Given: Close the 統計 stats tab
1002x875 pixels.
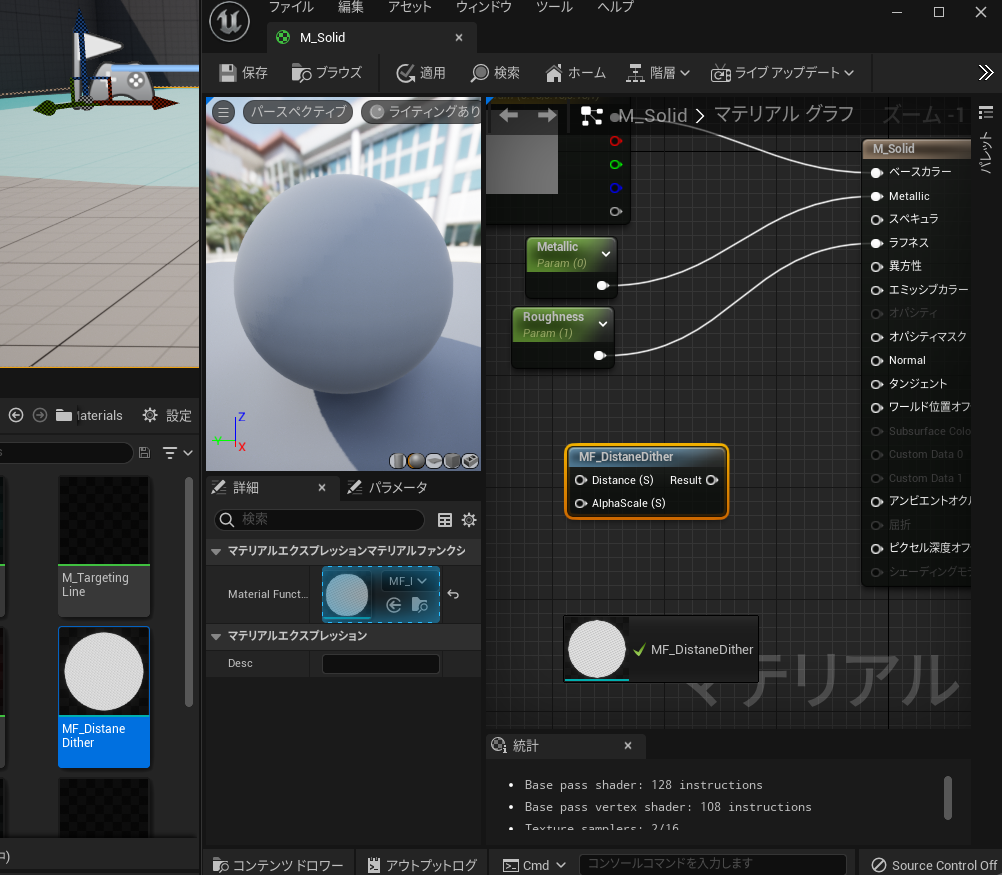Looking at the screenshot, I should pyautogui.click(x=628, y=745).
